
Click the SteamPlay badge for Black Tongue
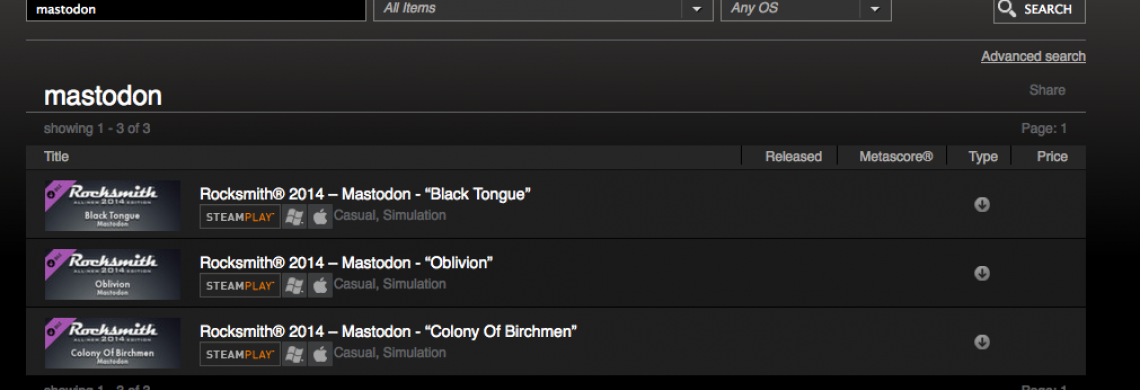pos(240,216)
